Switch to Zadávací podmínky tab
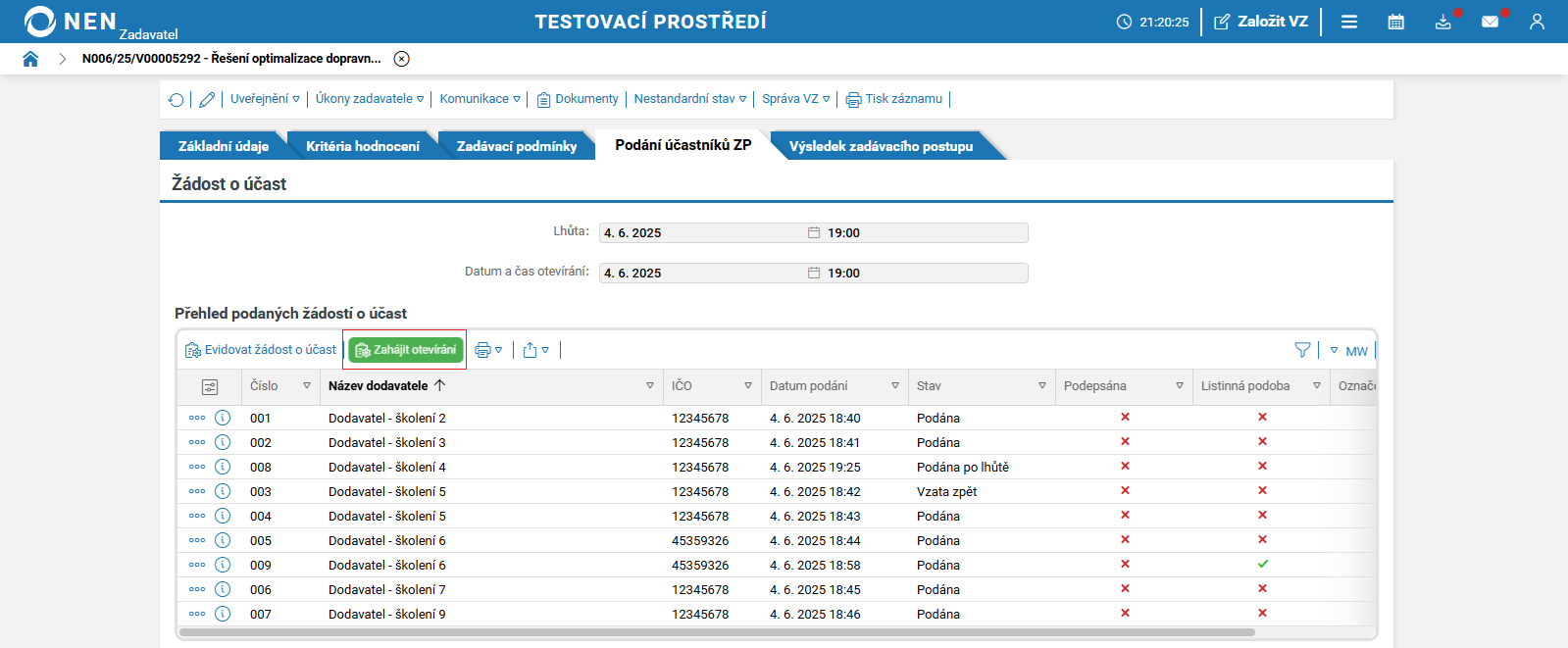 517,146
